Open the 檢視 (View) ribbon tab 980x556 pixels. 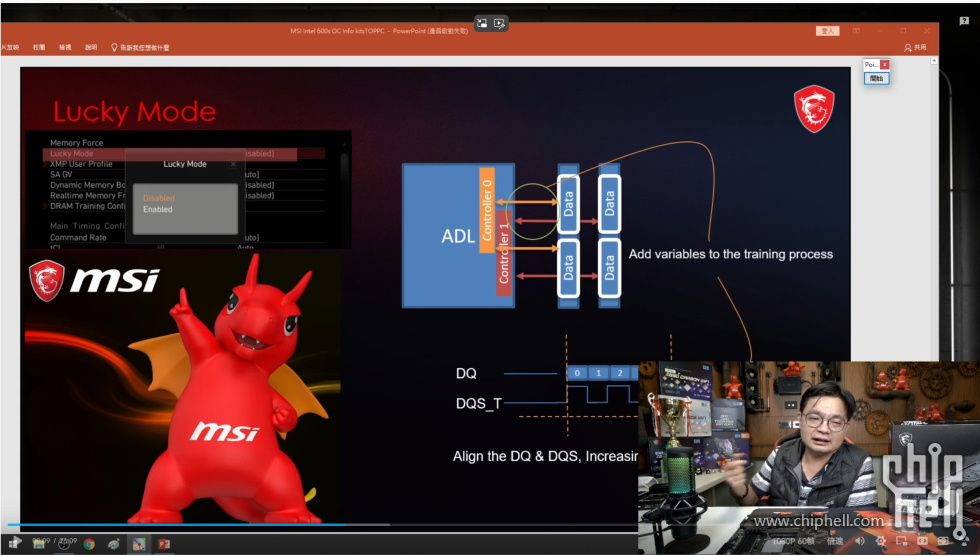point(65,47)
